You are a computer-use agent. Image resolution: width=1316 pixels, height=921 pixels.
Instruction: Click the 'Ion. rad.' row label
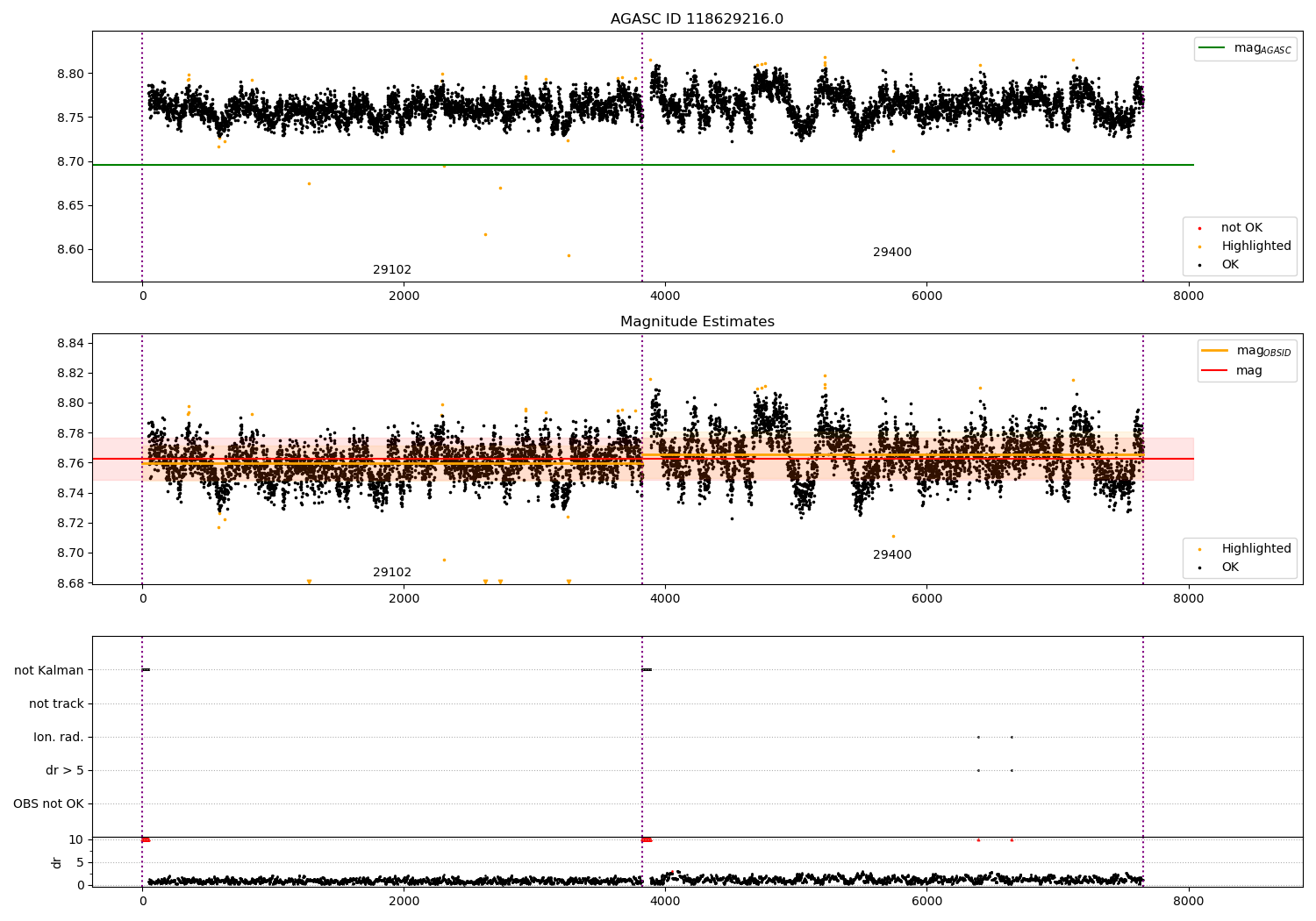tap(59, 738)
